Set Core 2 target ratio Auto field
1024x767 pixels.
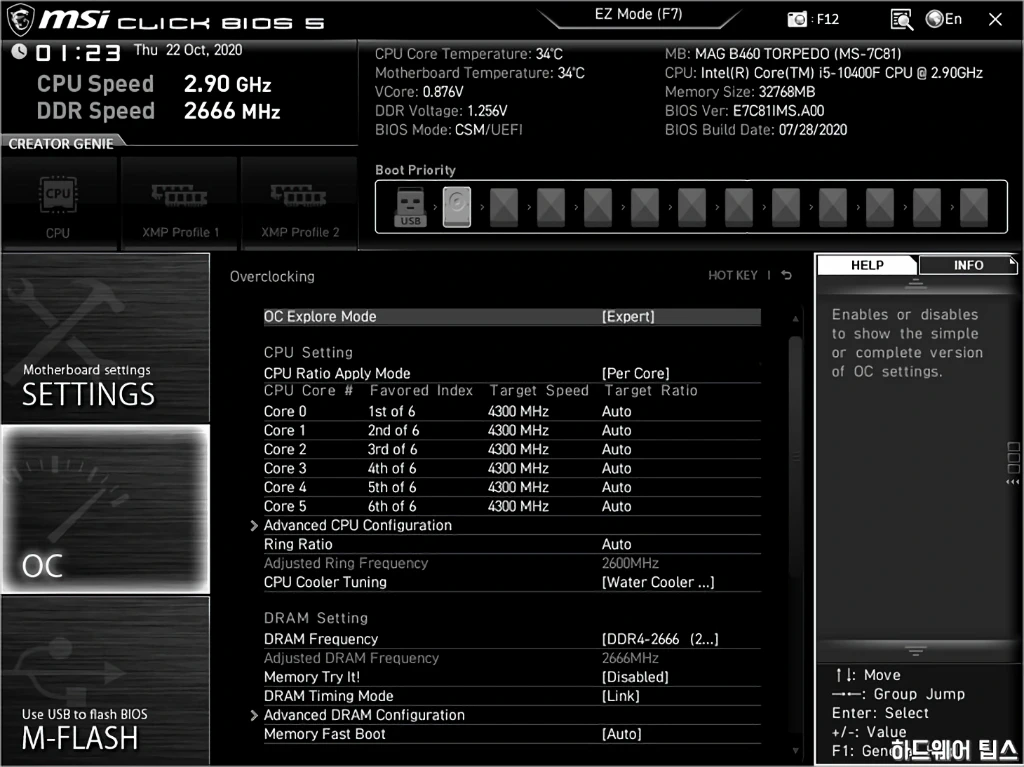point(616,449)
